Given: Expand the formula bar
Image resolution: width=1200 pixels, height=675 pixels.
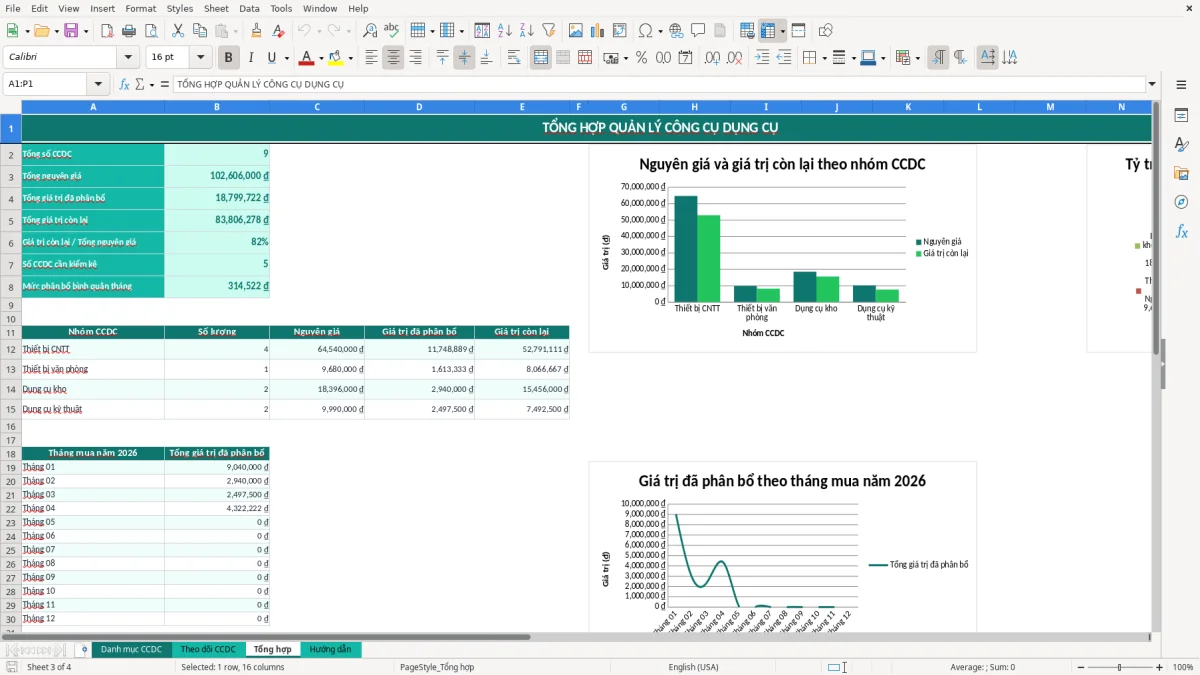Looking at the screenshot, I should pyautogui.click(x=1152, y=84).
